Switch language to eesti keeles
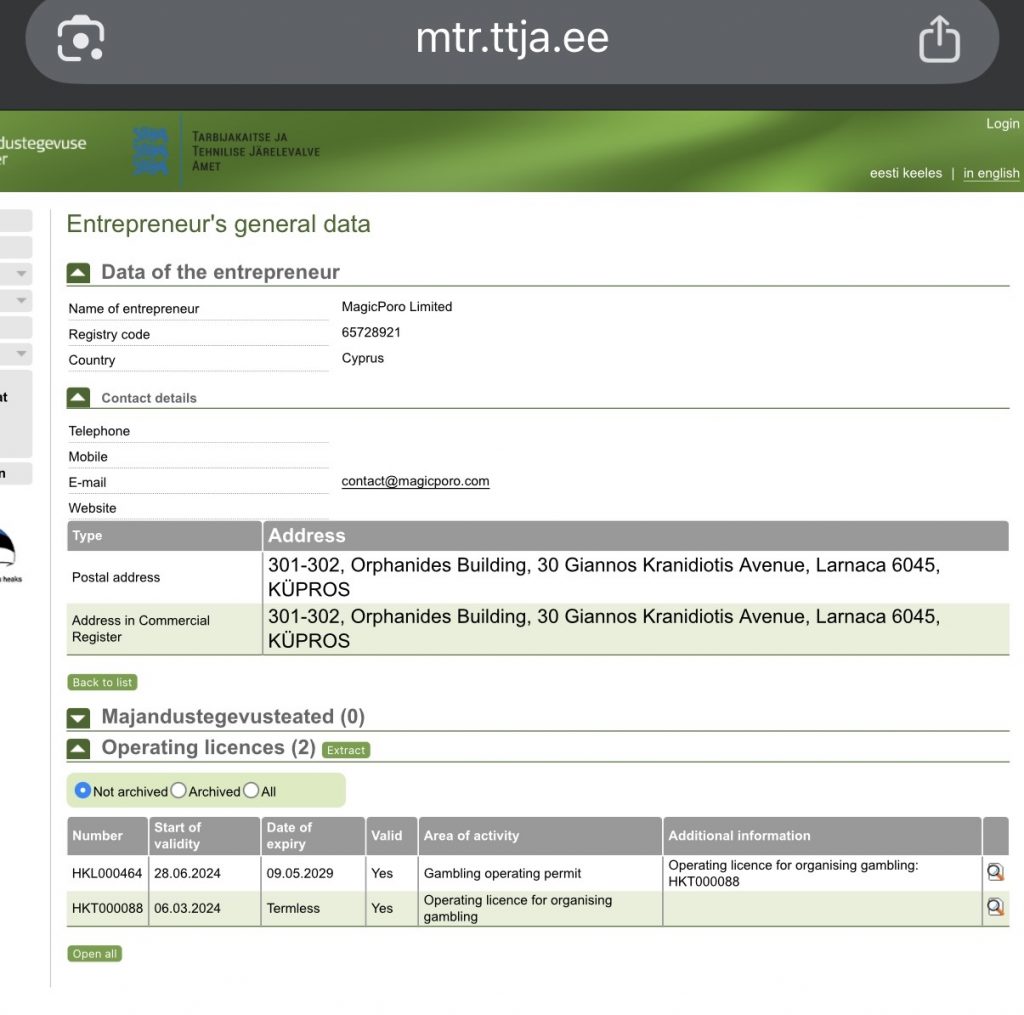Screen dimensions: 1024x1015 click(906, 173)
